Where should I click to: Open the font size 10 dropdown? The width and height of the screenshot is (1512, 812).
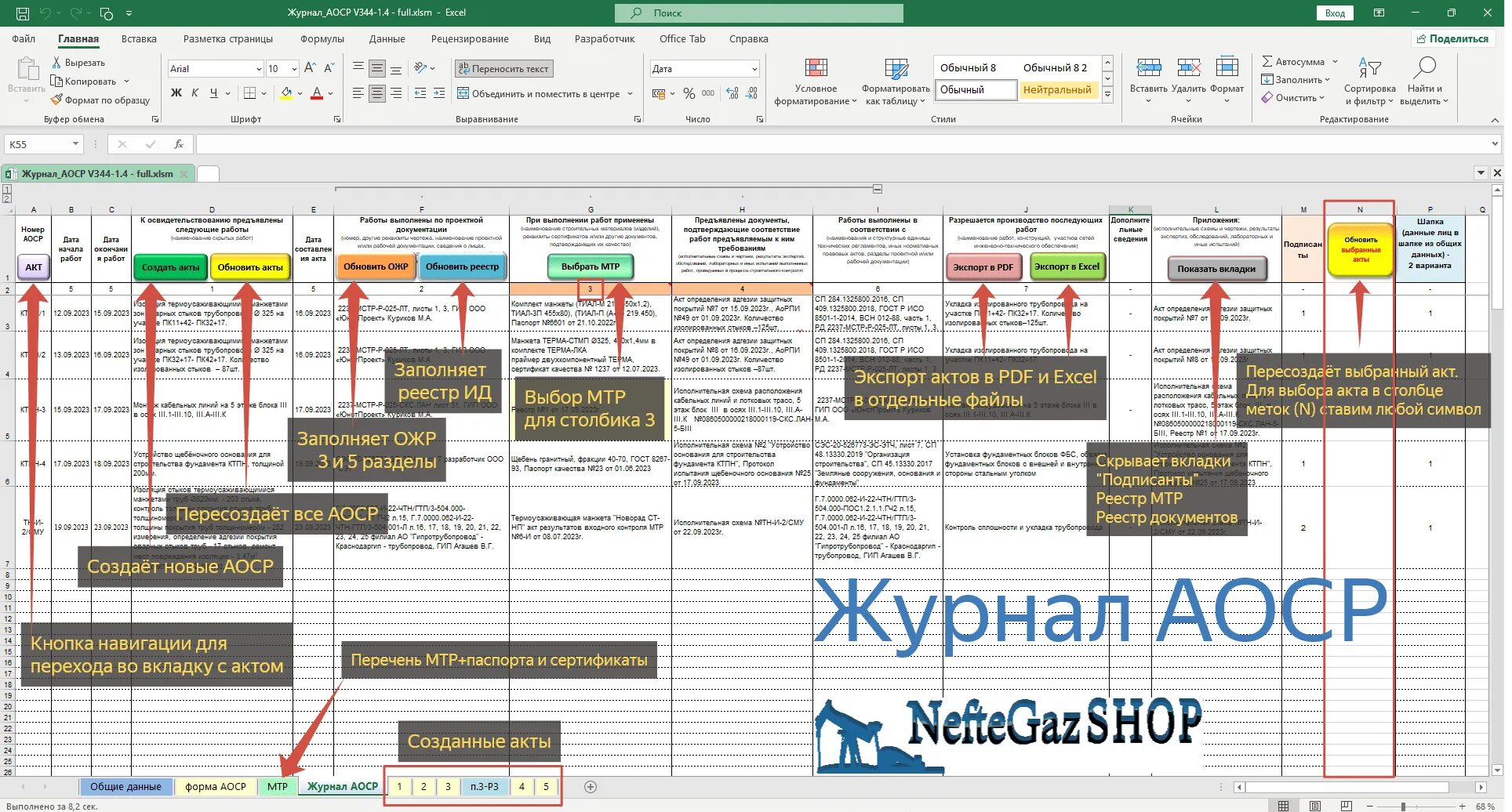point(294,69)
